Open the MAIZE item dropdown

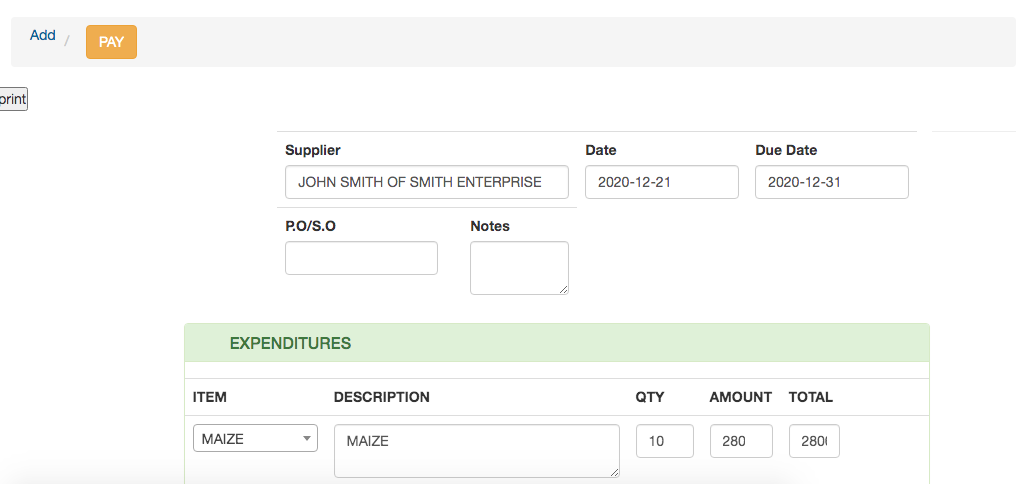pyautogui.click(x=255, y=438)
